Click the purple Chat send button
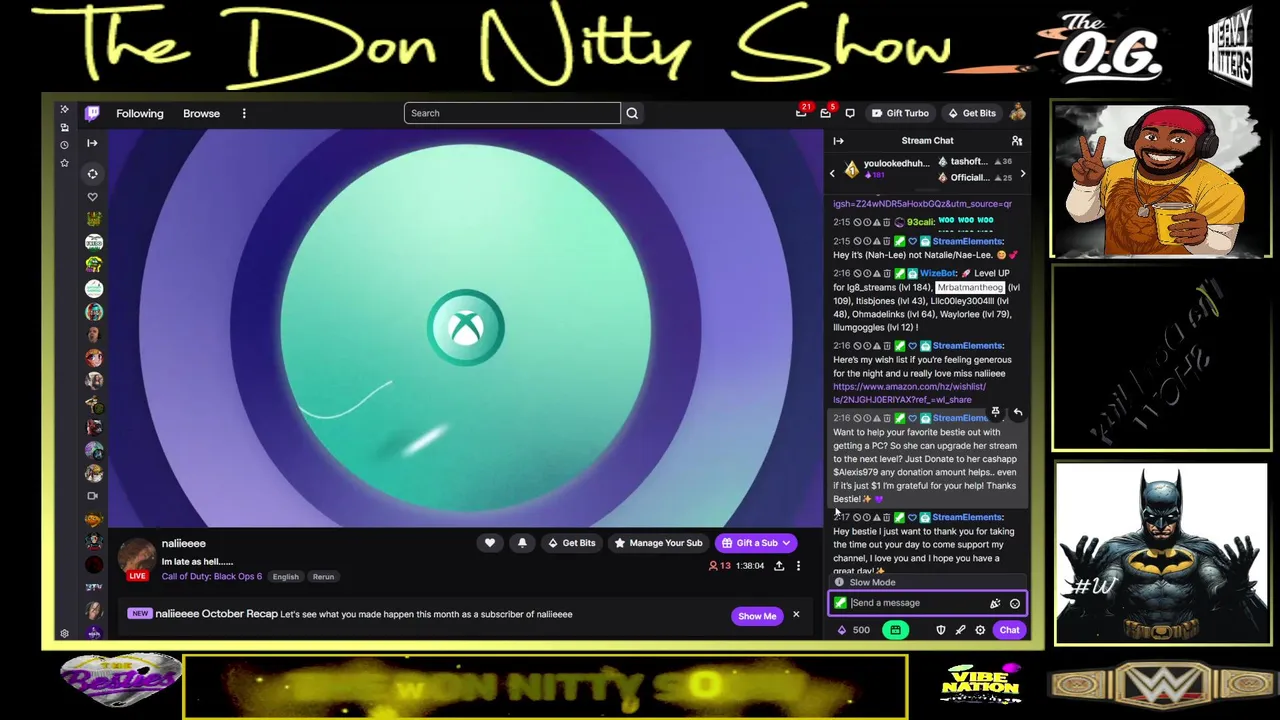Image resolution: width=1280 pixels, height=720 pixels. click(x=1010, y=630)
